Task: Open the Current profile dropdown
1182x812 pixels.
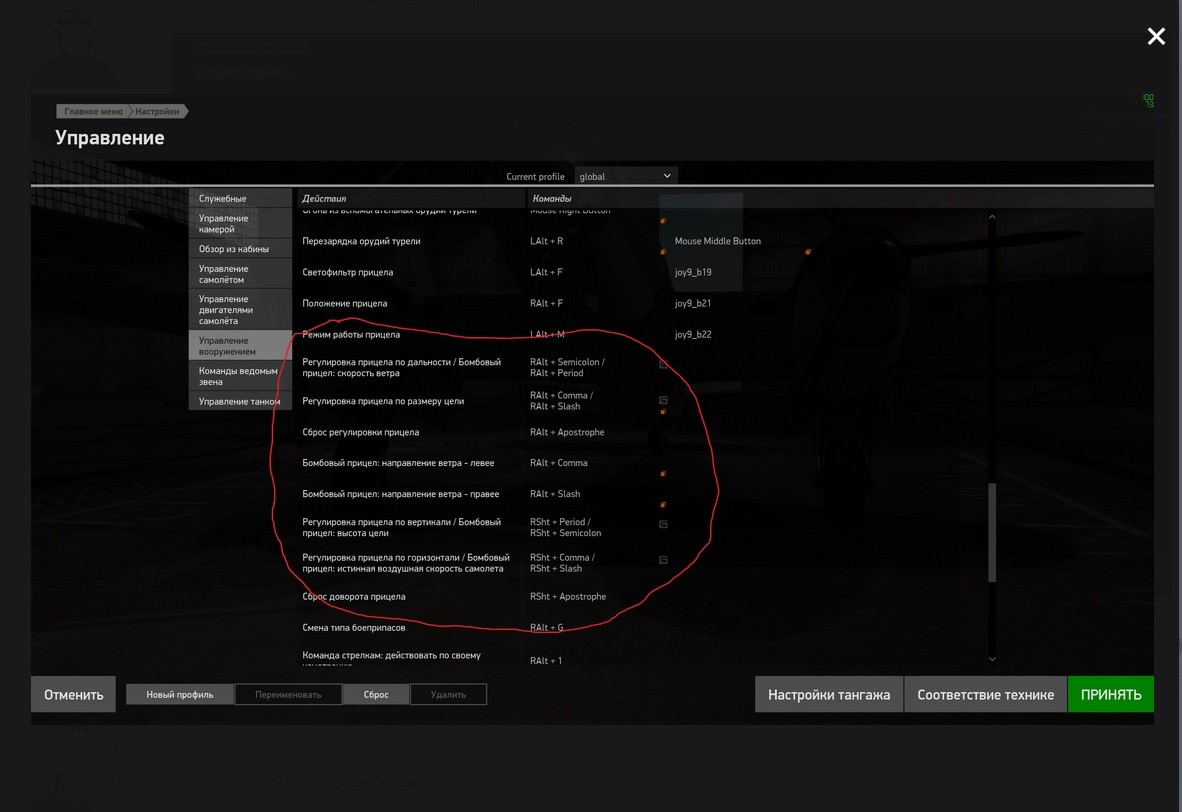Action: (626, 176)
